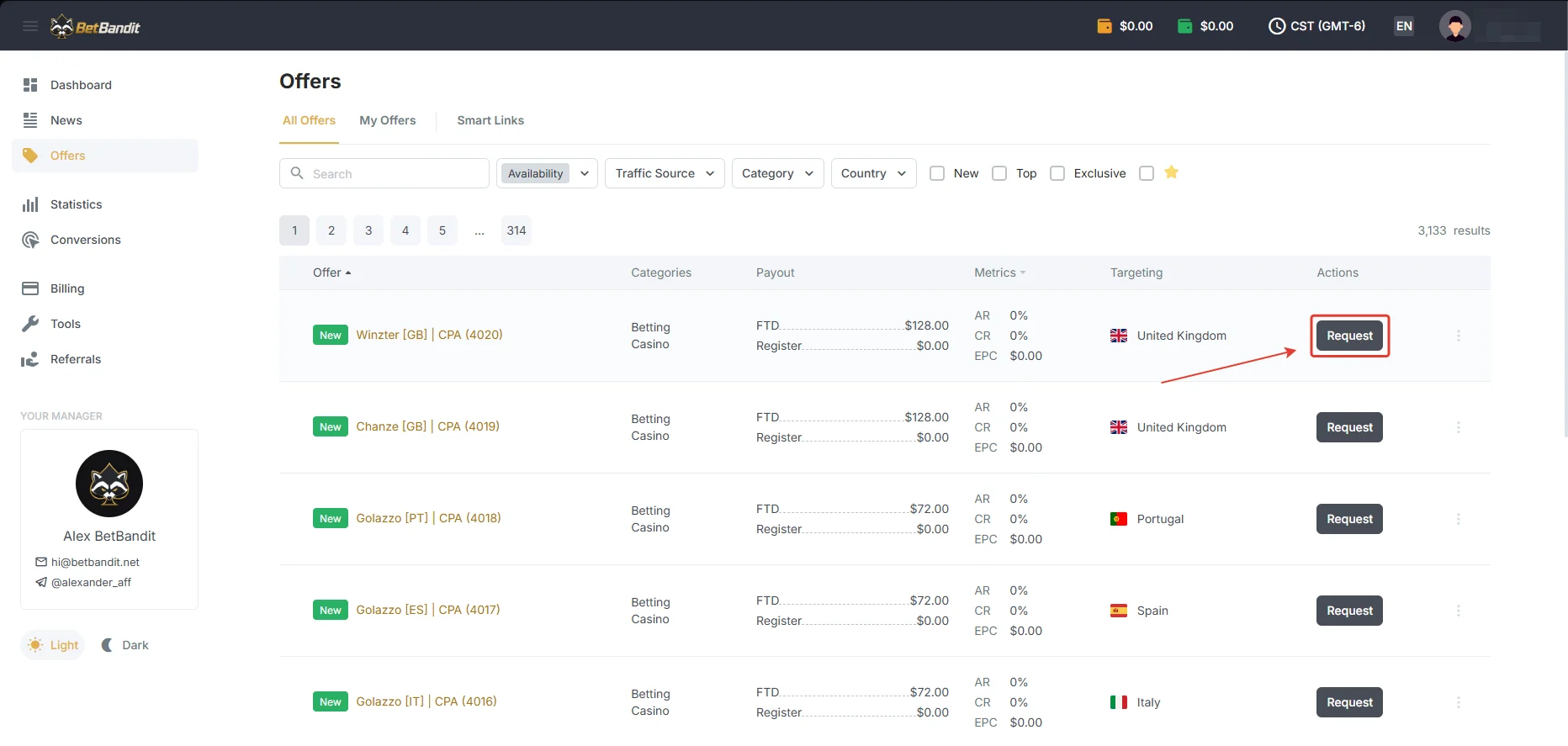Sort by the Offer column header
This screenshot has height=746, width=1568.
[x=331, y=272]
